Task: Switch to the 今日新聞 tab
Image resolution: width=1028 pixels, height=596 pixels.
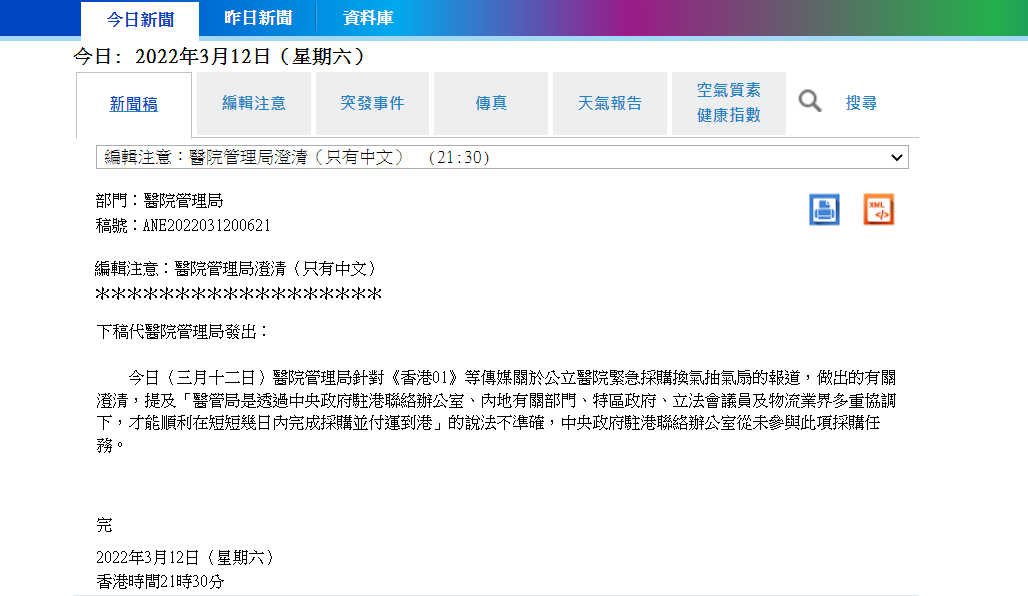Action: point(140,19)
